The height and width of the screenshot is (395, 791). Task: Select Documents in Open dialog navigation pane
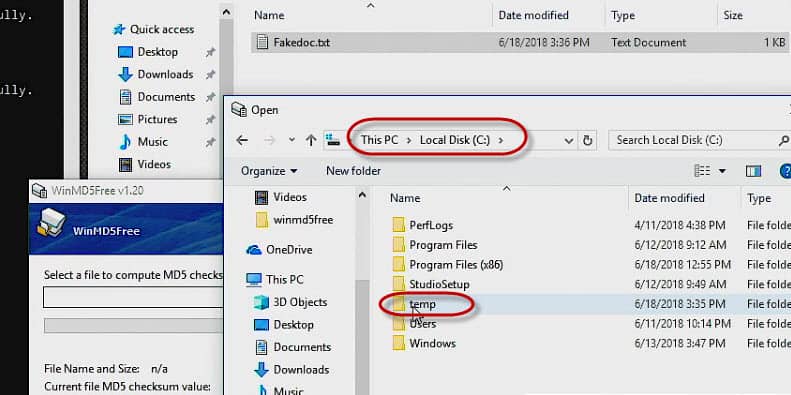tap(302, 347)
